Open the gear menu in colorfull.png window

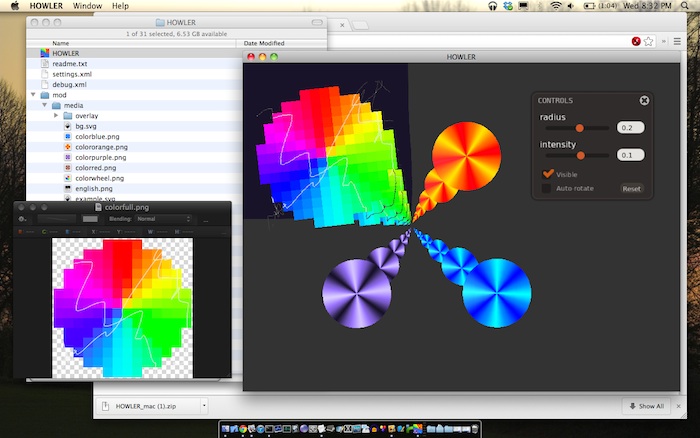click(22, 219)
